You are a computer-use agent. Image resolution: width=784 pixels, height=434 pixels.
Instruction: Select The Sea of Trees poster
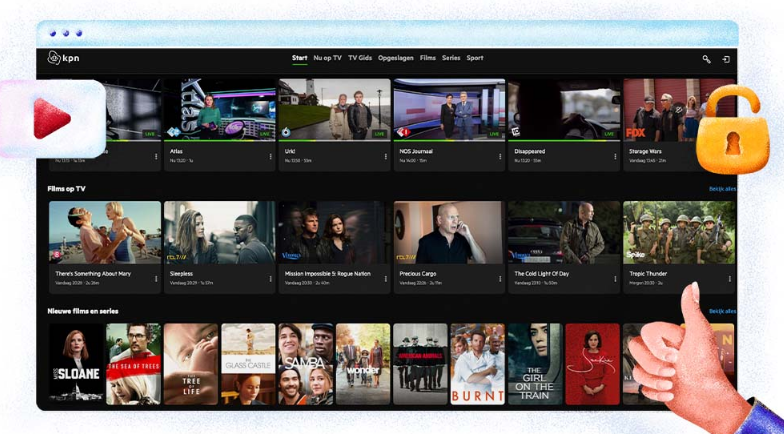point(134,364)
